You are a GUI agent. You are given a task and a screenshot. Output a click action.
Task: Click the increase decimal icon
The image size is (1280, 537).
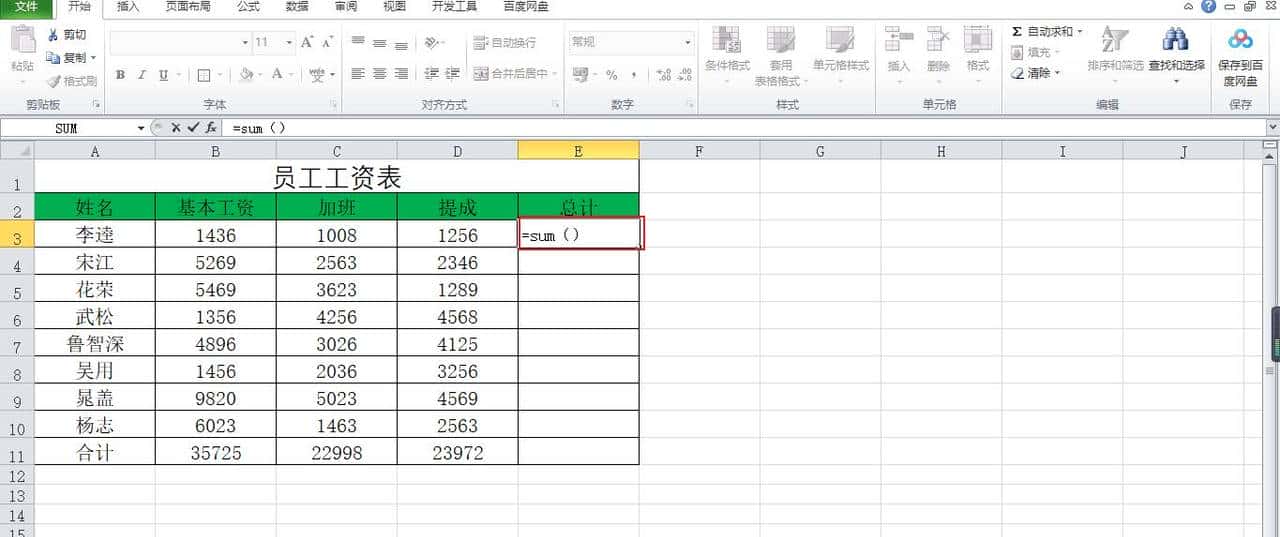[664, 75]
